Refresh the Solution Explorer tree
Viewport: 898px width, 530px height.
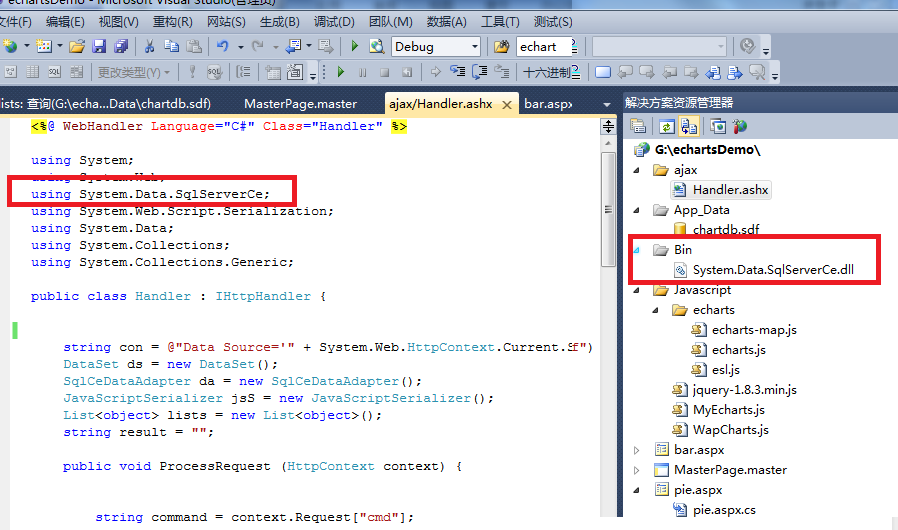666,126
